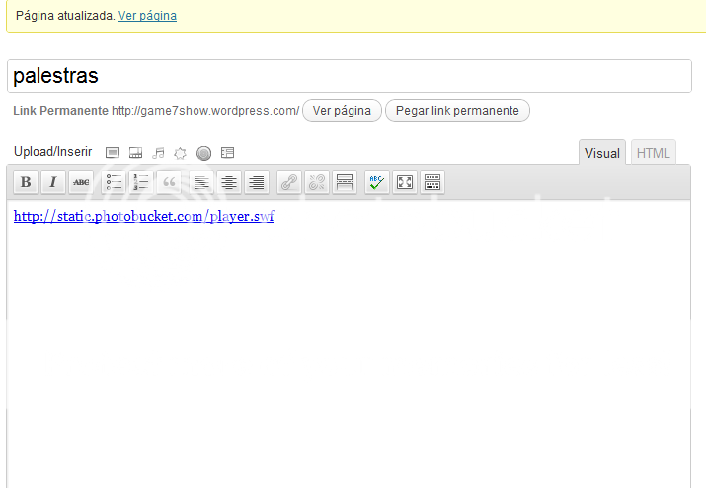The width and height of the screenshot is (715, 488).
Task: Click the title field containing palestras
Action: [x=349, y=76]
